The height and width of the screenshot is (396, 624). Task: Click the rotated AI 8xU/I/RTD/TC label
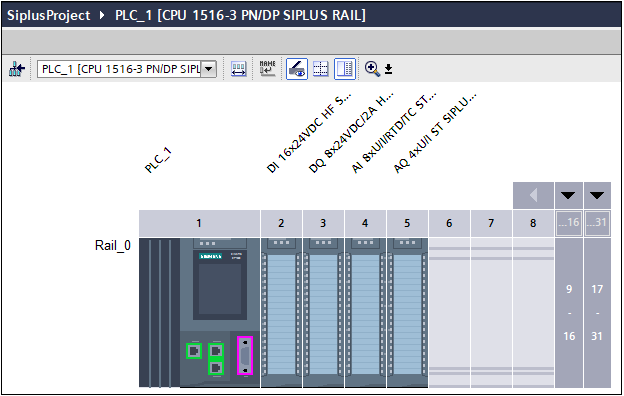coord(394,133)
